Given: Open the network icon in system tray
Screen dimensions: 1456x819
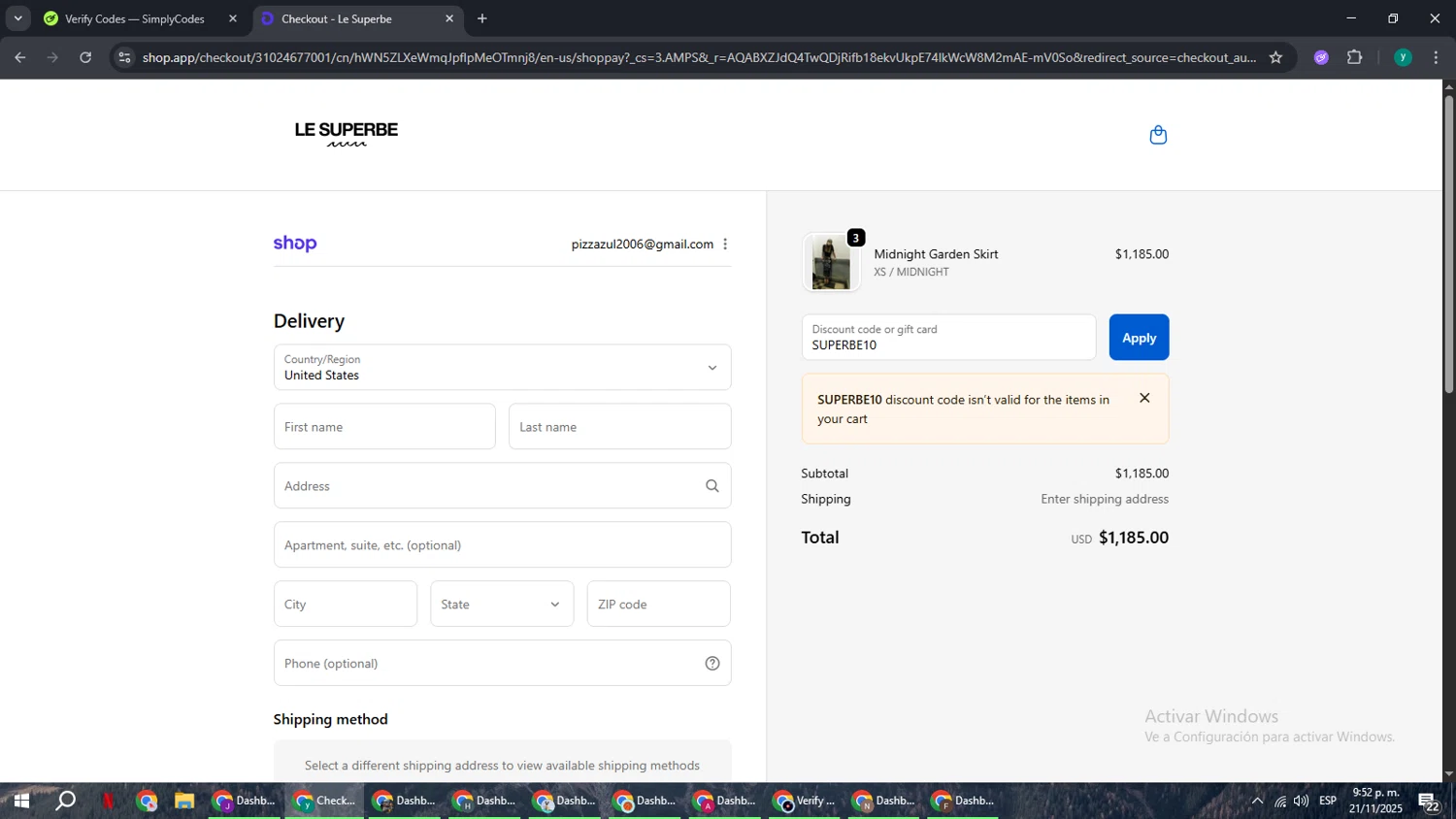Looking at the screenshot, I should tap(1279, 801).
